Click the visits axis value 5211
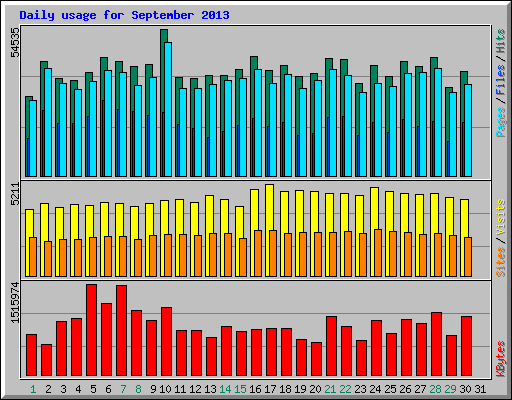 point(15,194)
